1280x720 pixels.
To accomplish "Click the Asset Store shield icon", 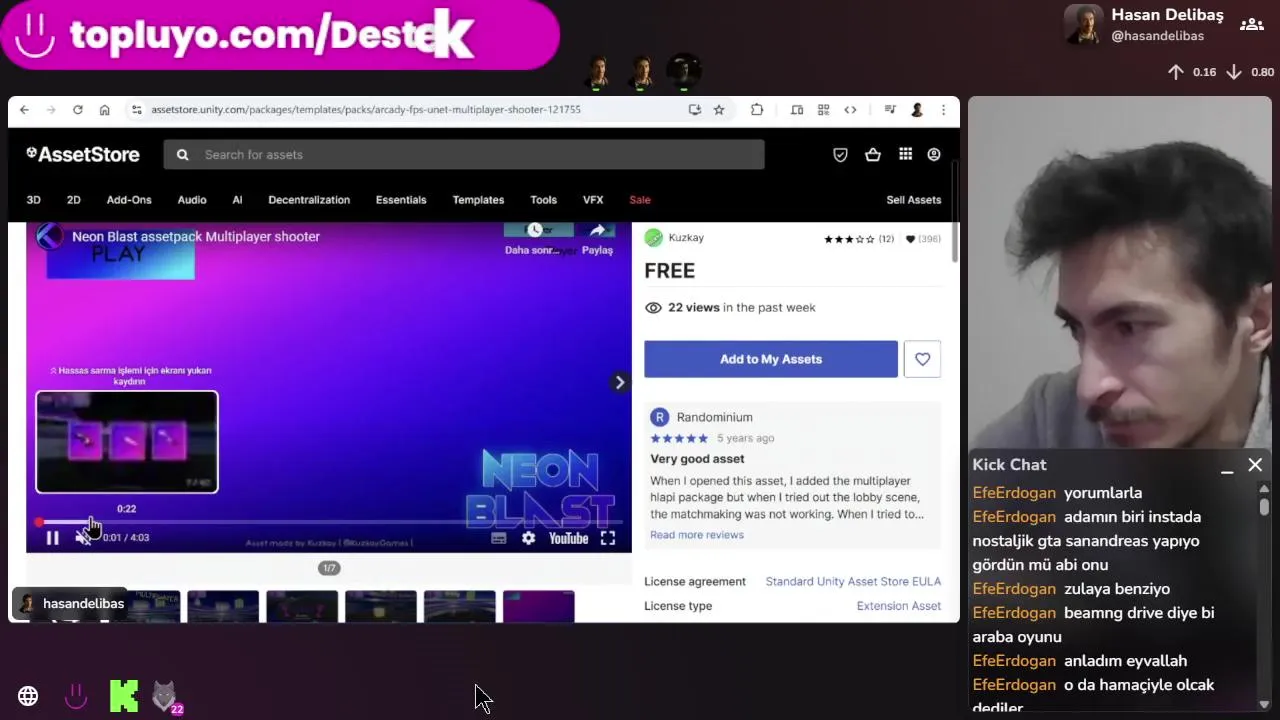I will click(840, 155).
